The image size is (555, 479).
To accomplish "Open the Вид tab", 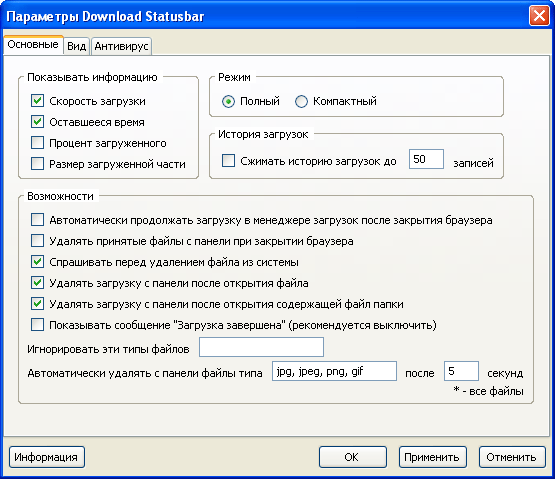I will (77, 46).
